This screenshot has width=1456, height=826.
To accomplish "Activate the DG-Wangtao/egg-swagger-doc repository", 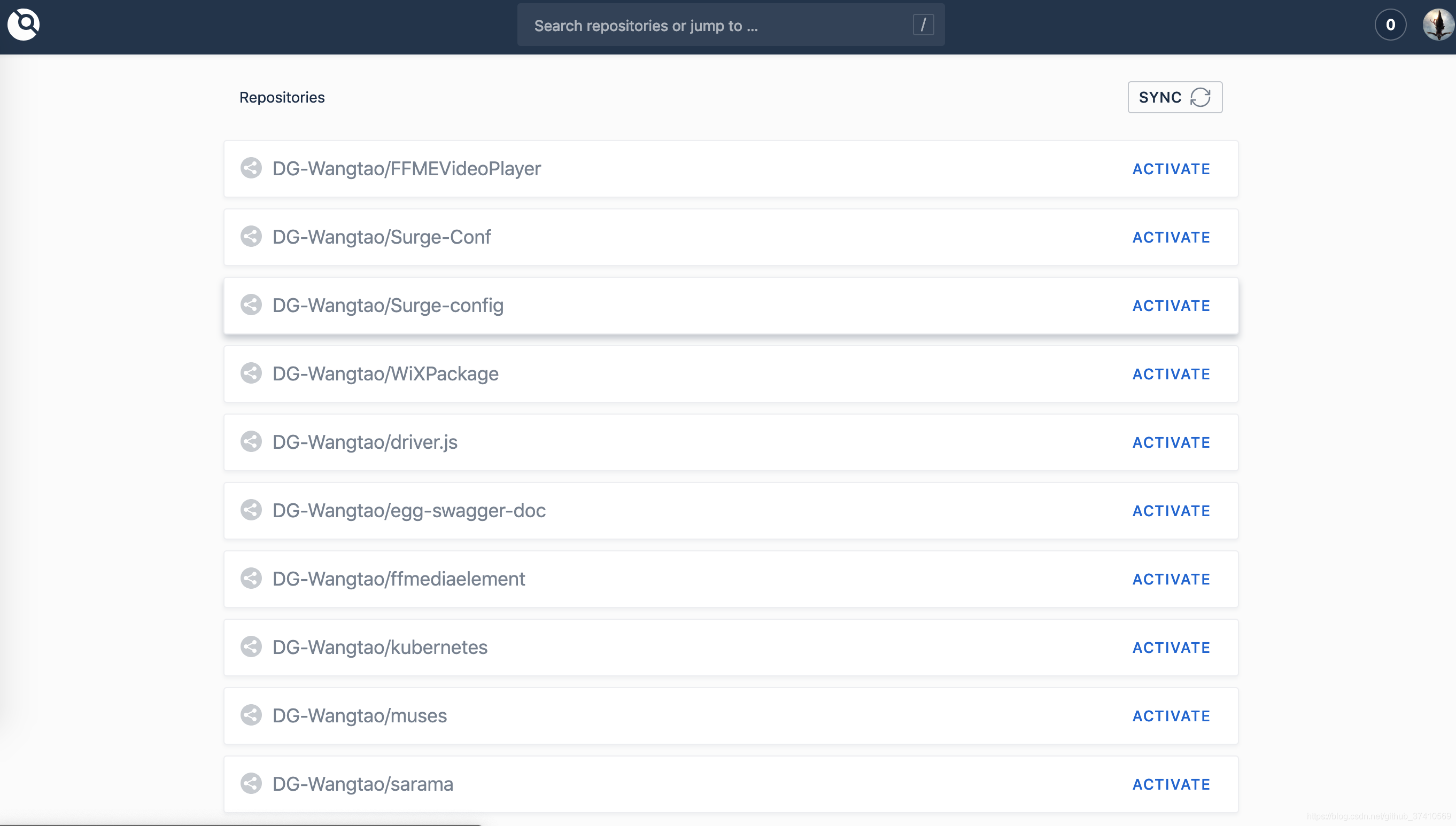I will 1171,511.
